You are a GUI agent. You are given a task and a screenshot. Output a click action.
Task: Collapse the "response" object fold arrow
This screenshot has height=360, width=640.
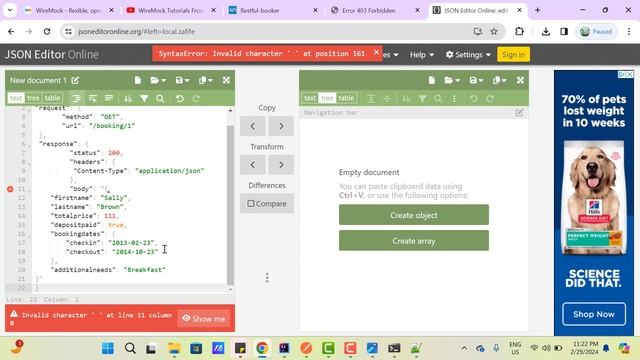point(29,145)
